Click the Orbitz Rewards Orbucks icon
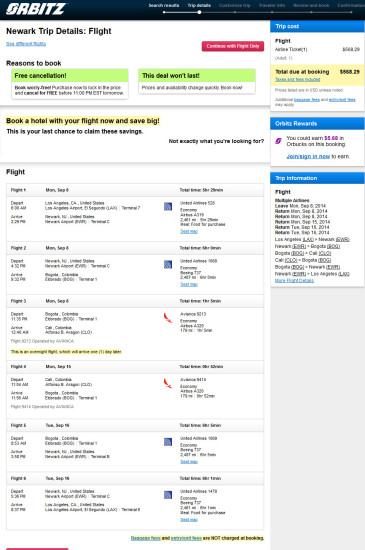This screenshot has width=365, height=550. 278,141
